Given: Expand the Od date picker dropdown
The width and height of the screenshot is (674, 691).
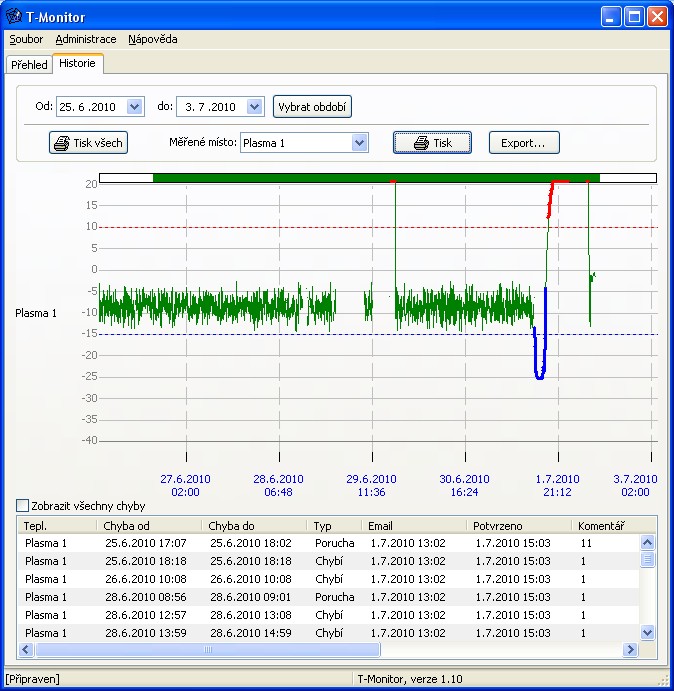Looking at the screenshot, I should 134,107.
